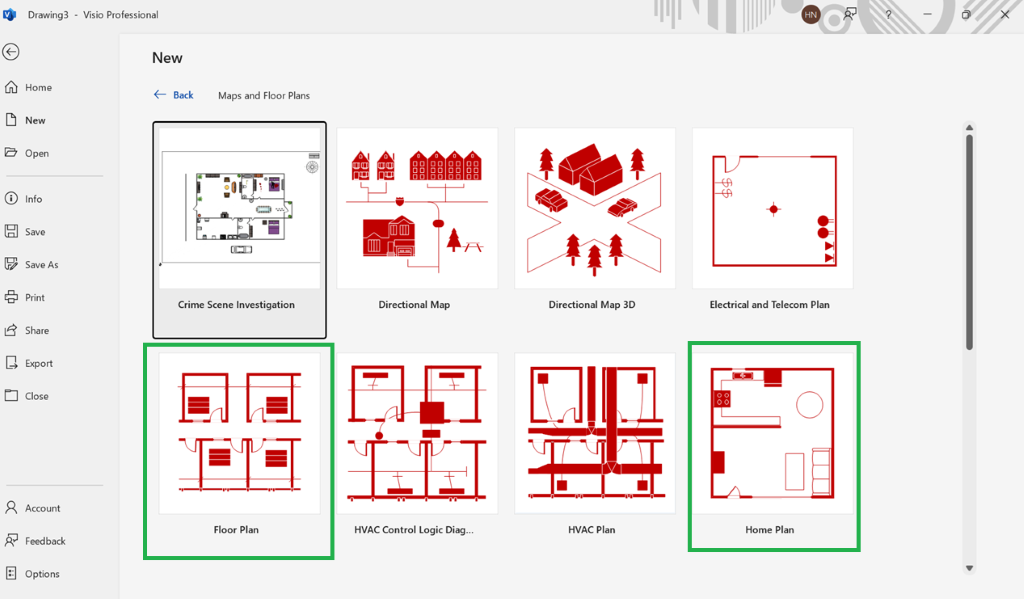Click the Home Plan label text
Screen dimensions: 1024x599
tap(769, 530)
